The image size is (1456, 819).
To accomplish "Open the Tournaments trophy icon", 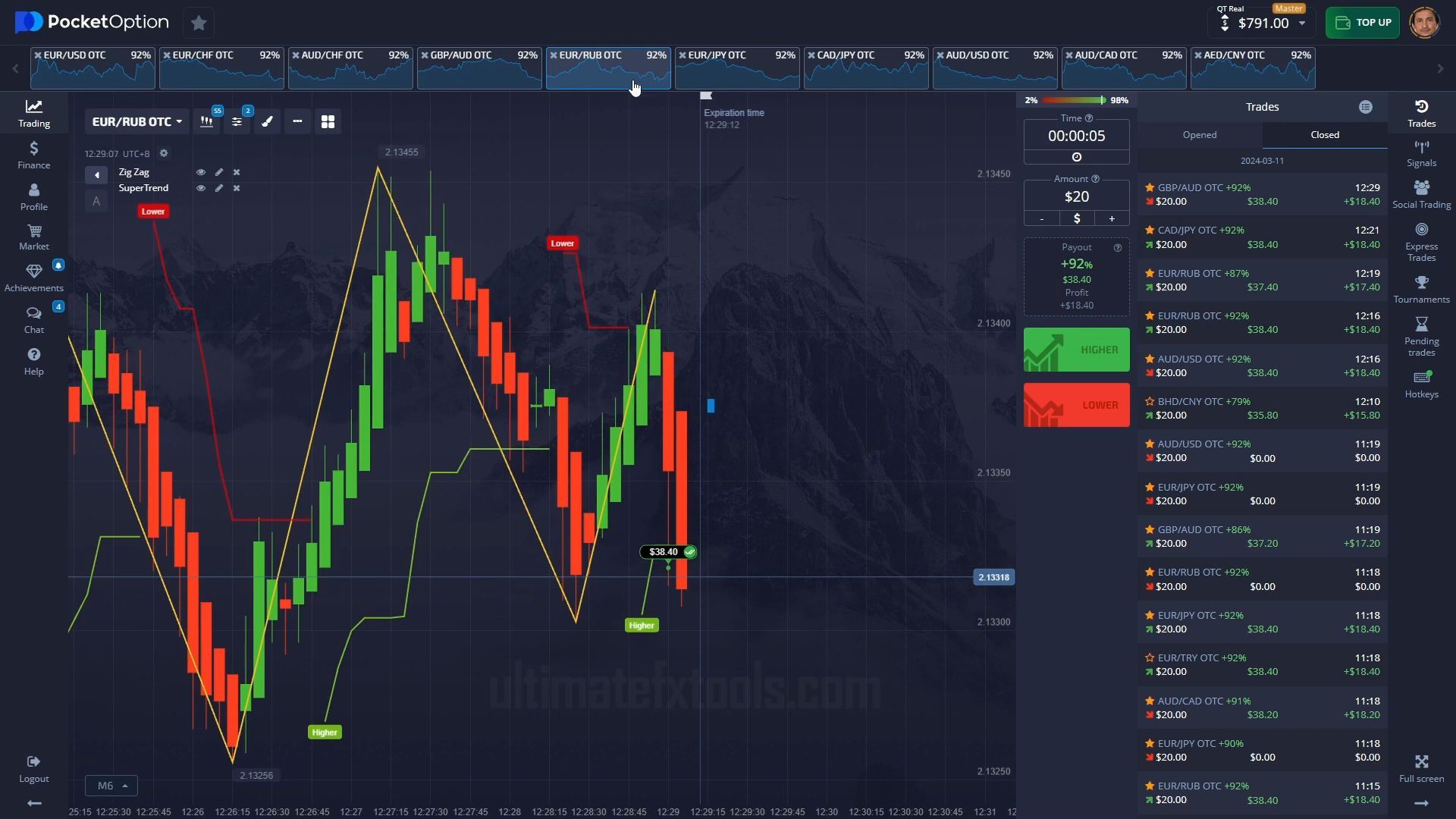I will [1421, 289].
